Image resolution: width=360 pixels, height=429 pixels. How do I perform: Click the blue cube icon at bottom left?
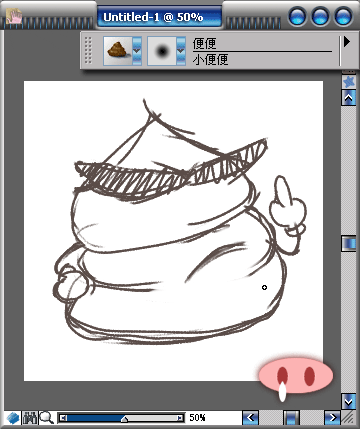[13, 418]
